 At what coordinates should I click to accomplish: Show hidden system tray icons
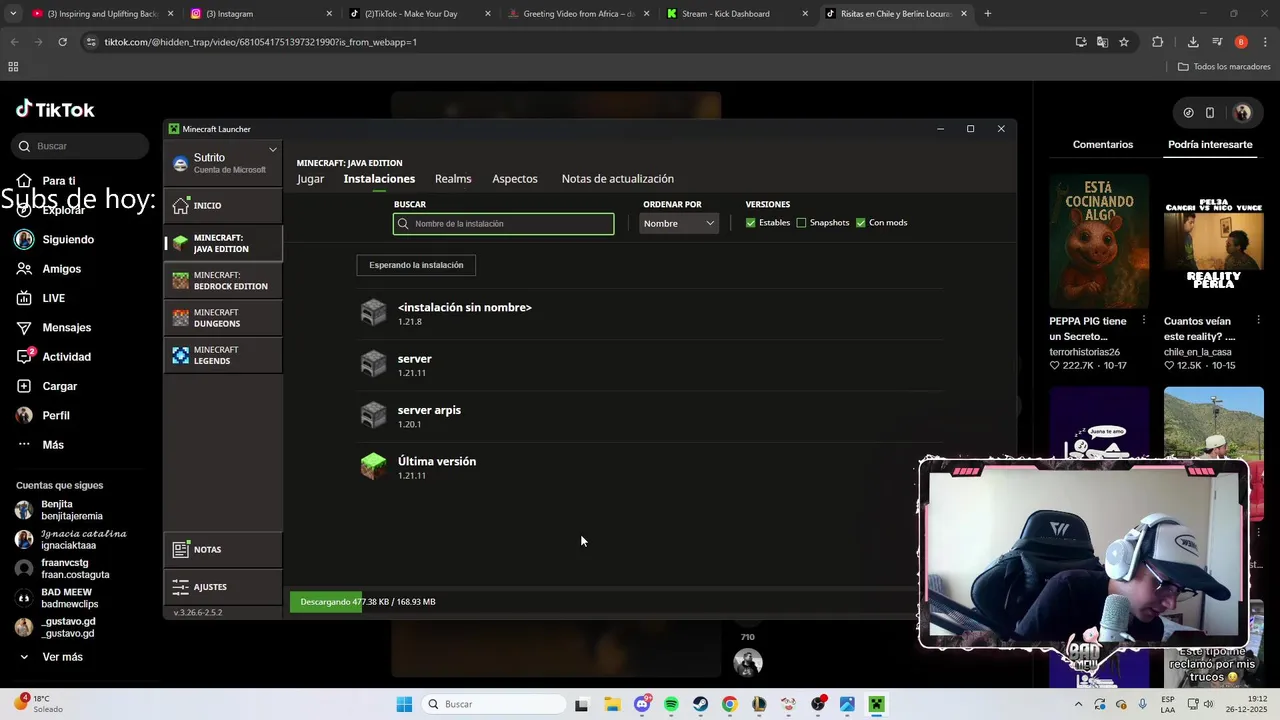tap(1078, 704)
